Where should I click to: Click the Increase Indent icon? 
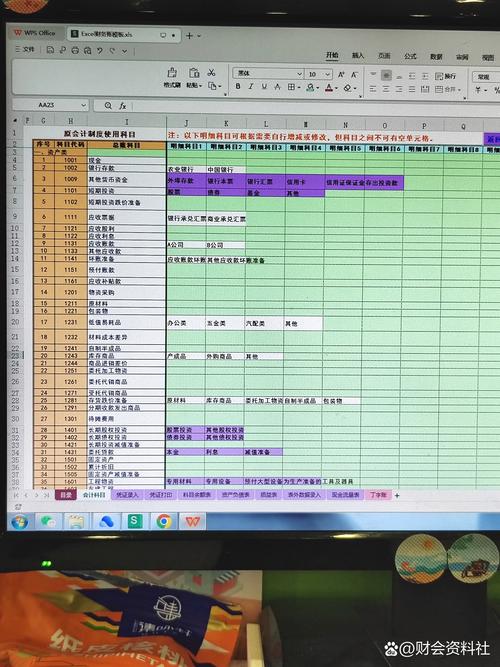[x=425, y=76]
